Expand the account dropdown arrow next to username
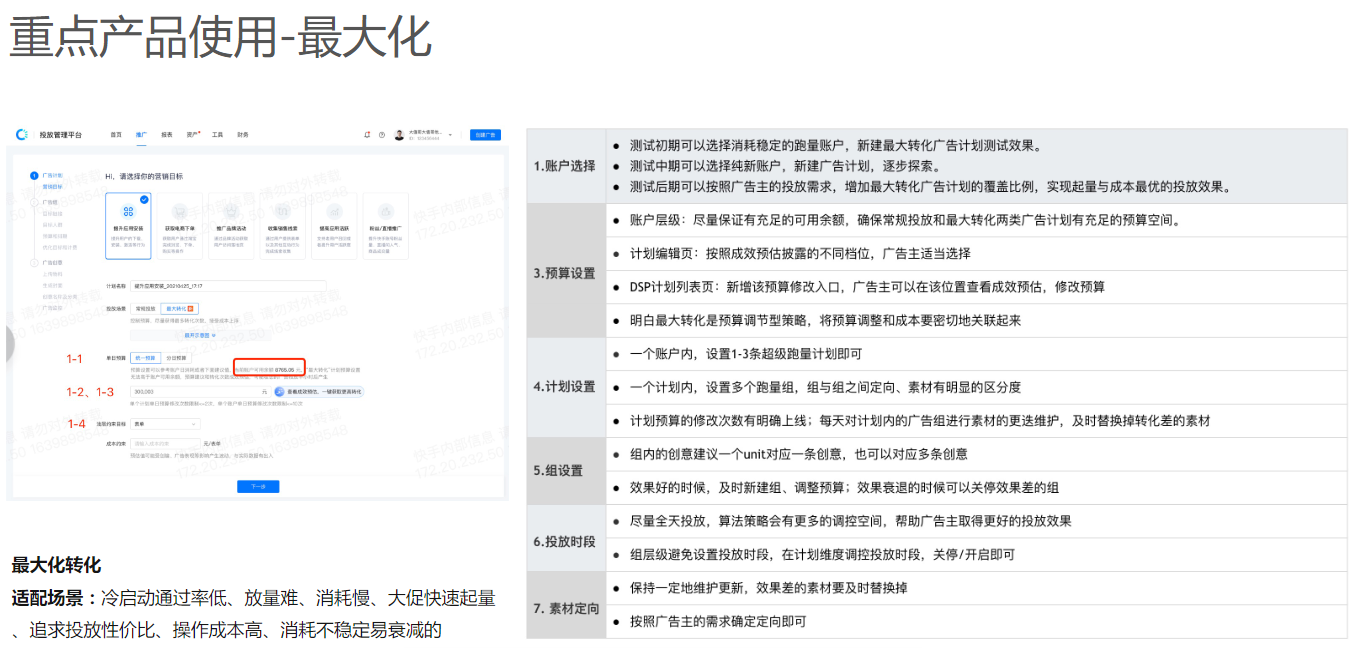Viewport: 1360px width, 648px height. click(450, 134)
